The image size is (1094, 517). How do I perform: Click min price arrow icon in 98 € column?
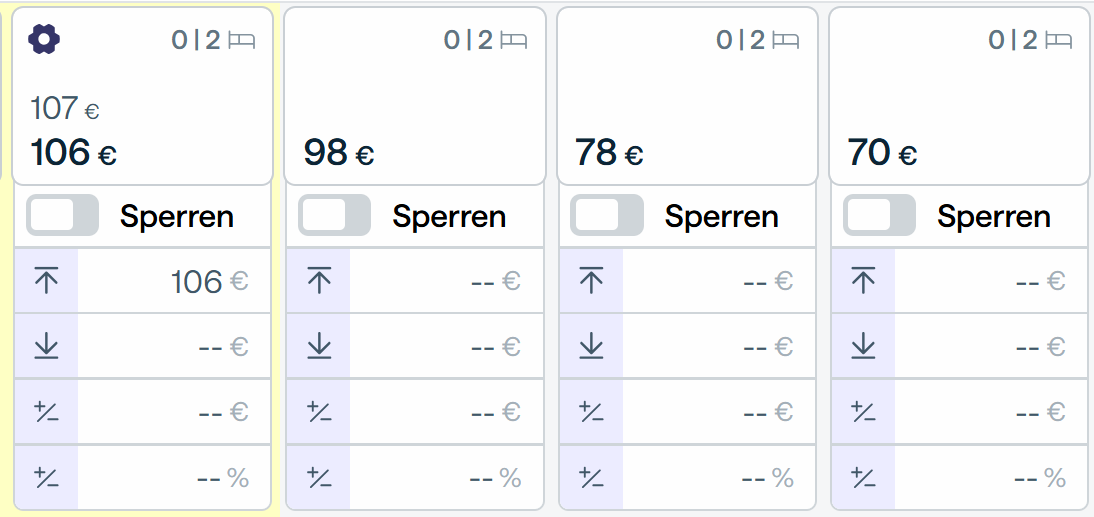click(319, 345)
